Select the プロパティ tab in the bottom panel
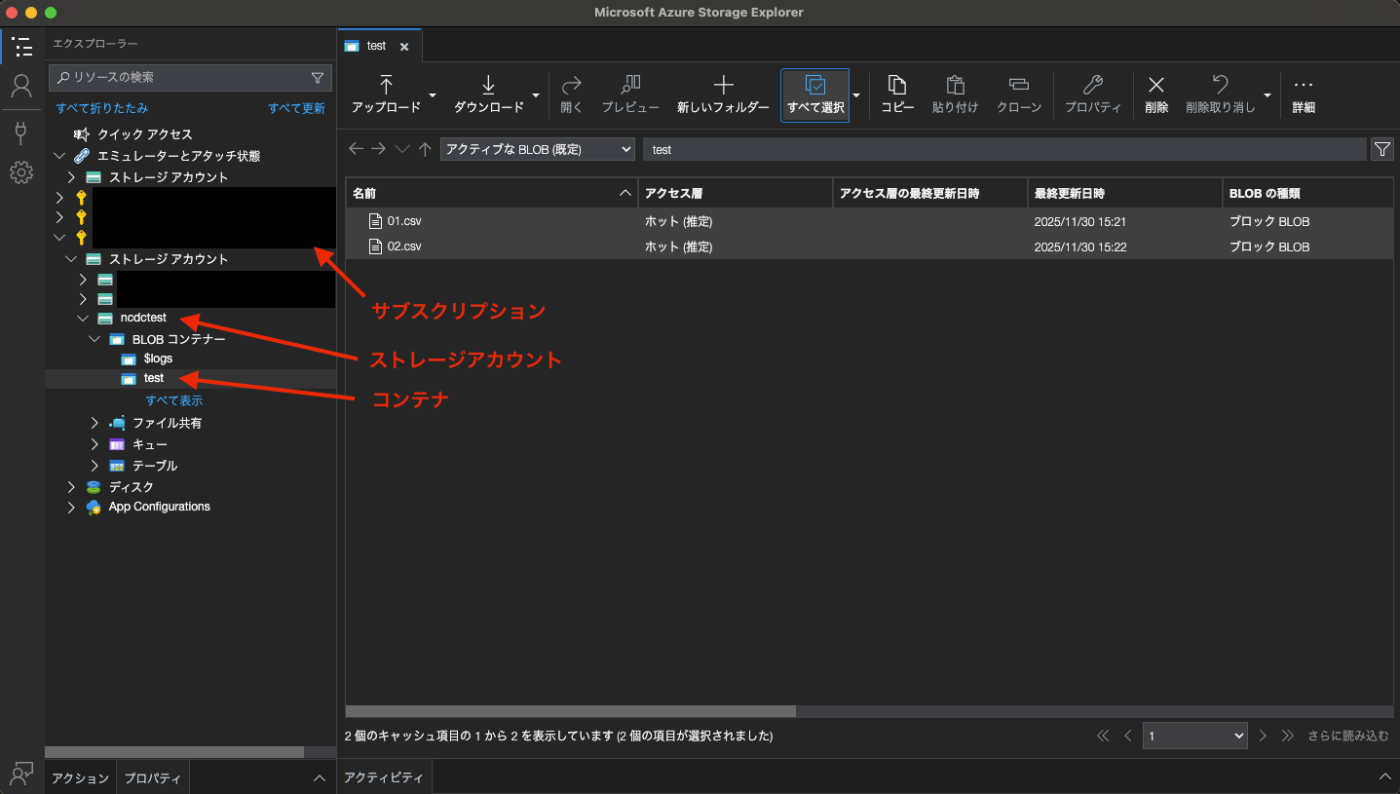This screenshot has width=1400, height=794. pyautogui.click(x=152, y=778)
